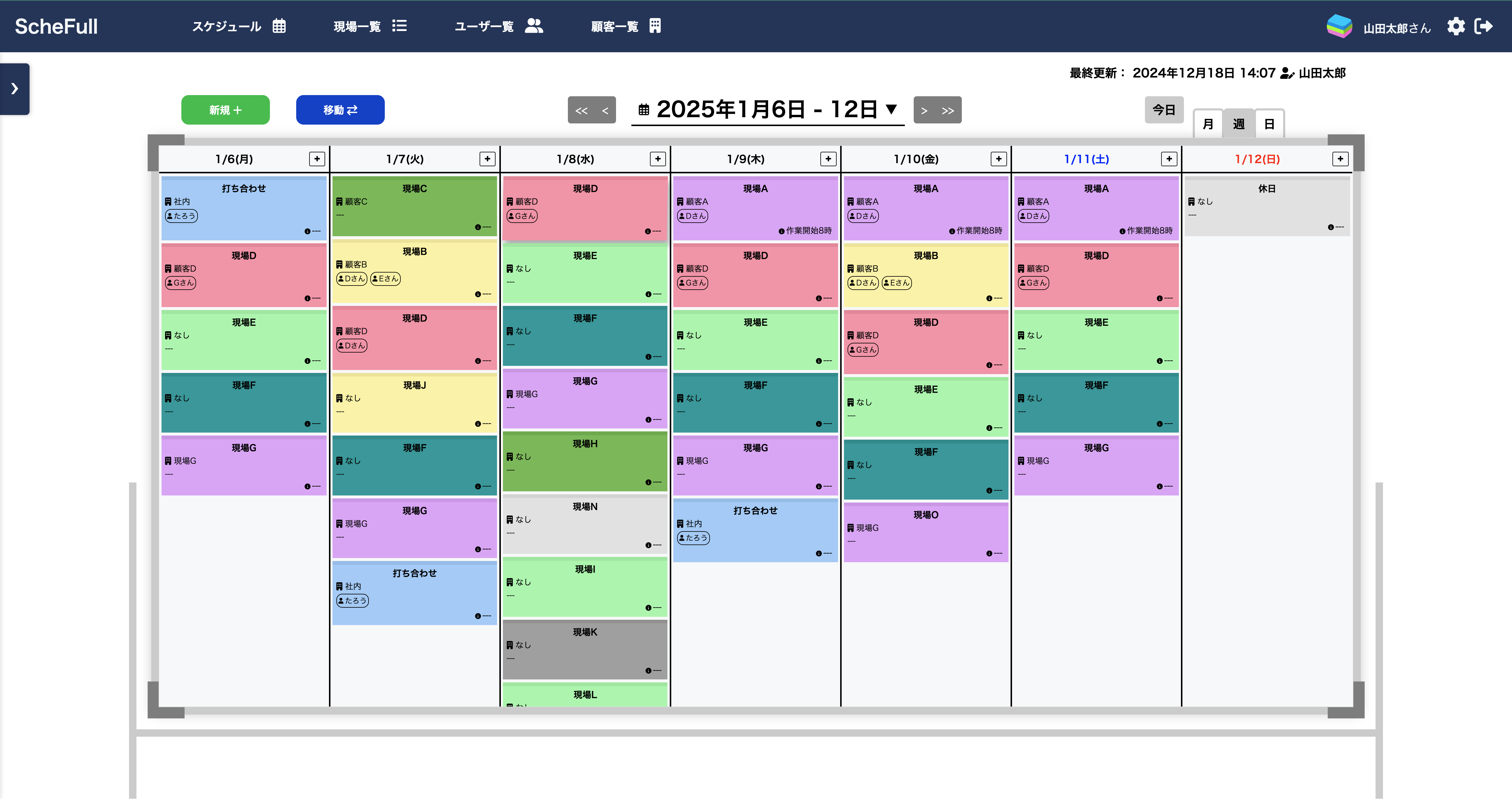
Task: Expand the left sidebar chevron
Action: (15, 89)
